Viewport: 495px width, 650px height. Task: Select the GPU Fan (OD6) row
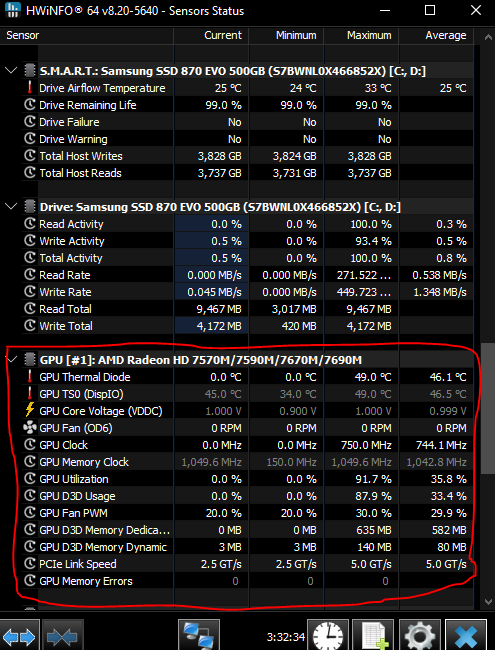point(248,428)
